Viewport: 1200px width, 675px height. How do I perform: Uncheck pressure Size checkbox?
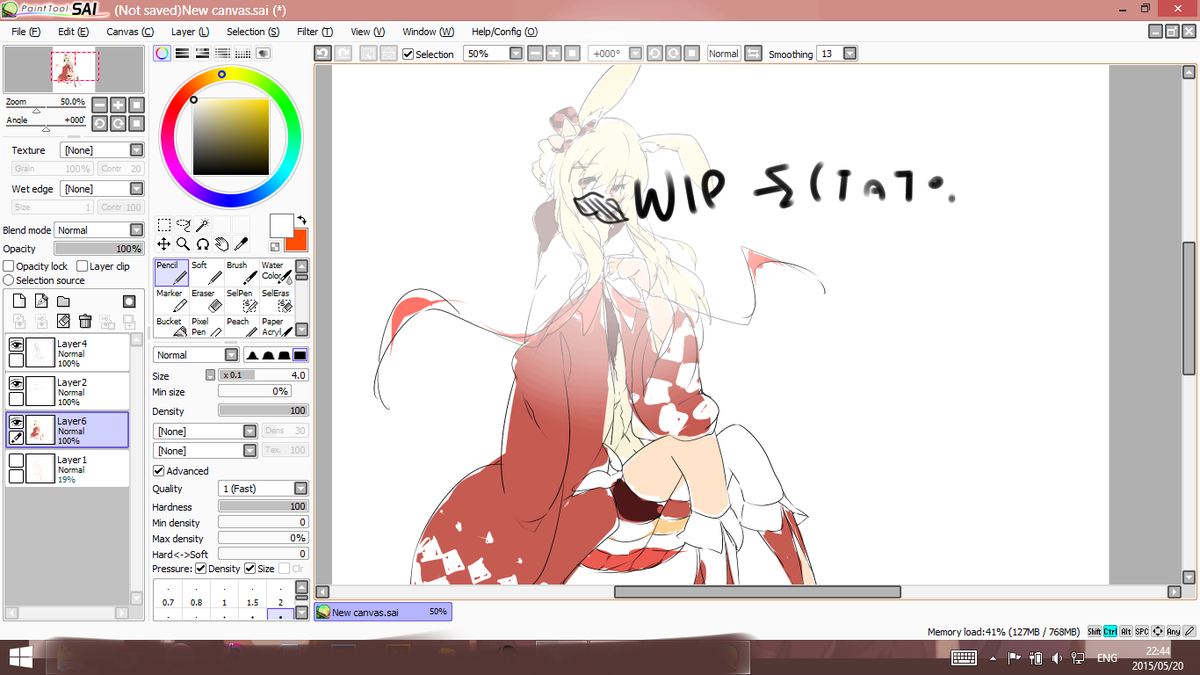point(250,569)
